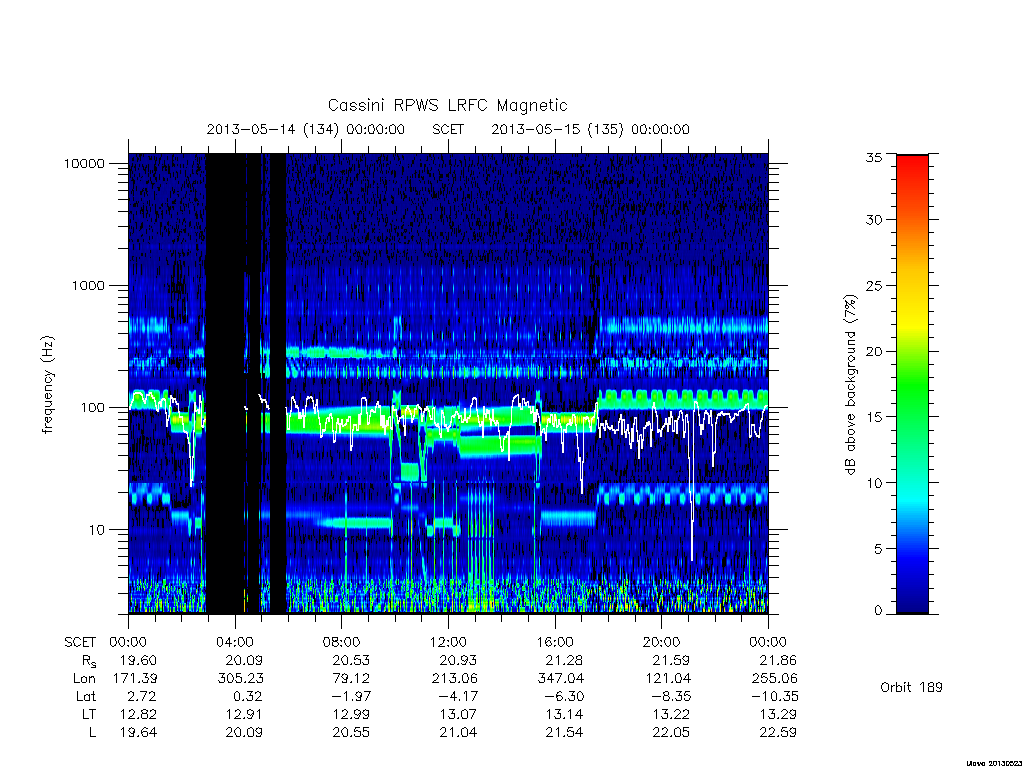This screenshot has width=1024, height=768.
Task: Click the 15 color bar tick label
Action: [x=874, y=417]
